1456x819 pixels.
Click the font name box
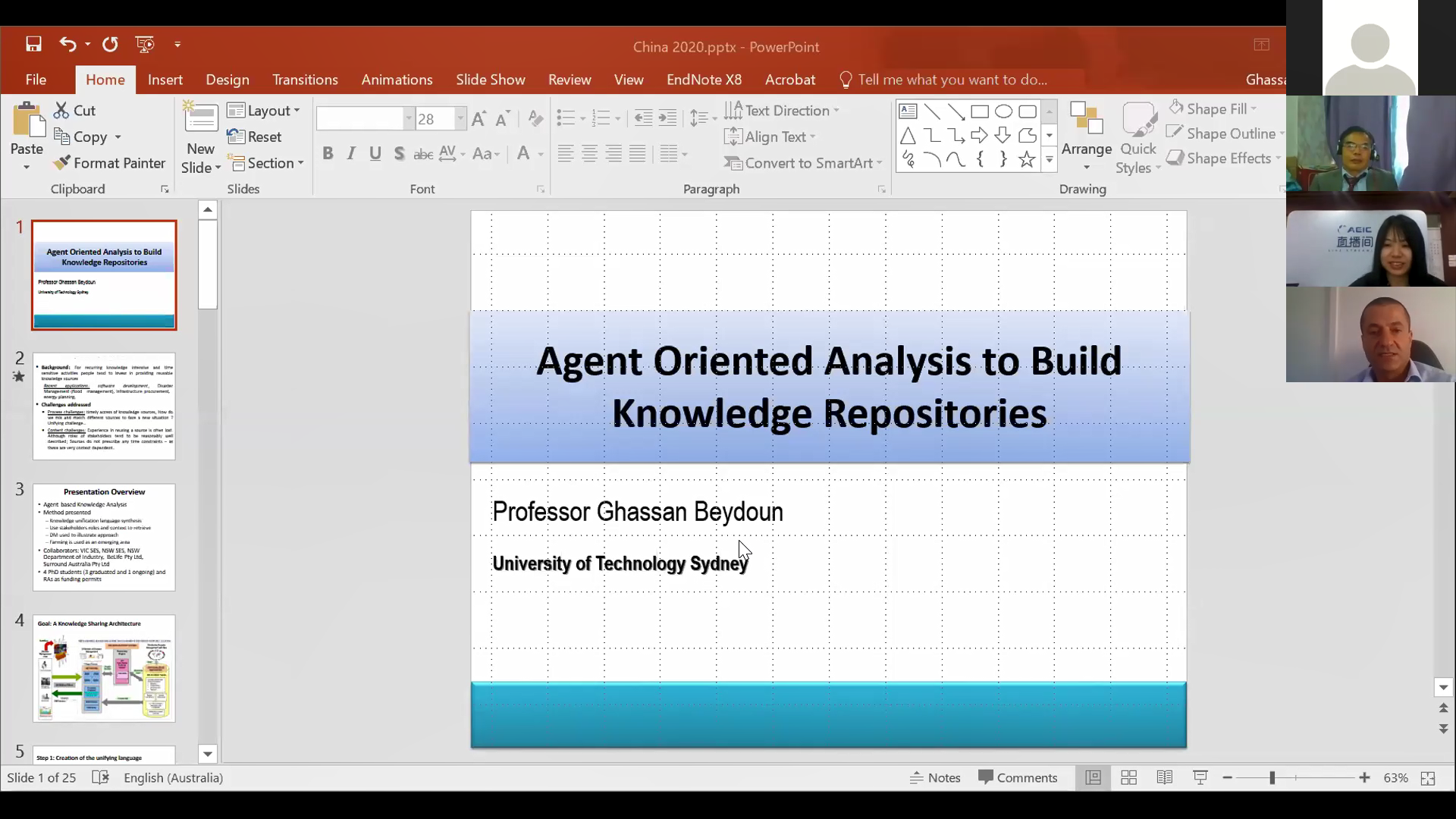tap(361, 118)
